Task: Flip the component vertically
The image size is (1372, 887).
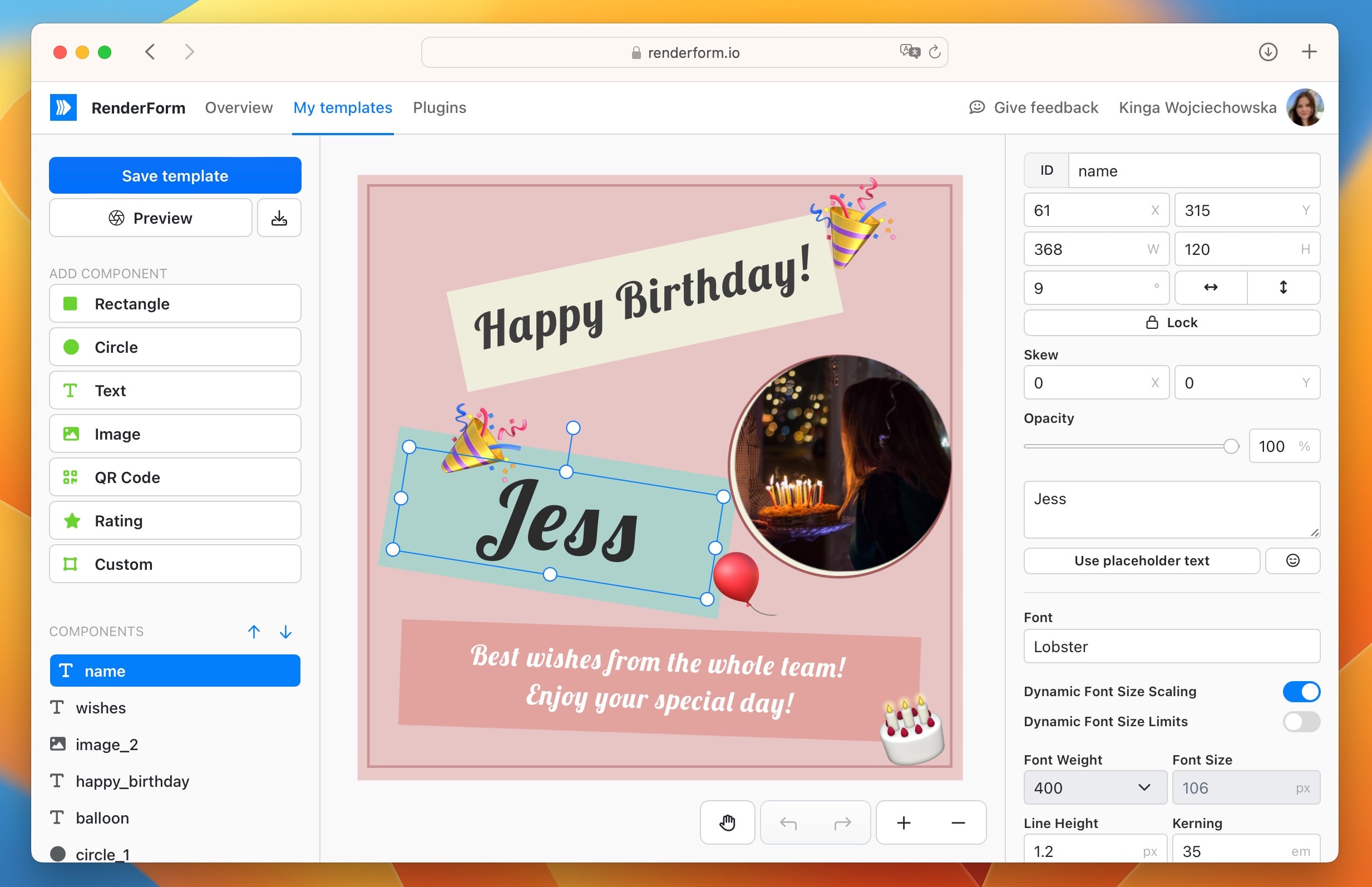Action: (x=1283, y=287)
